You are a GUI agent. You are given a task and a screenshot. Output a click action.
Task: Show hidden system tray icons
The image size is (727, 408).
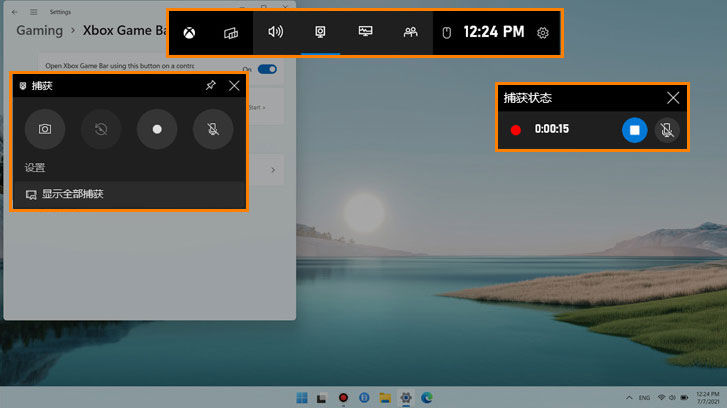pyautogui.click(x=629, y=398)
